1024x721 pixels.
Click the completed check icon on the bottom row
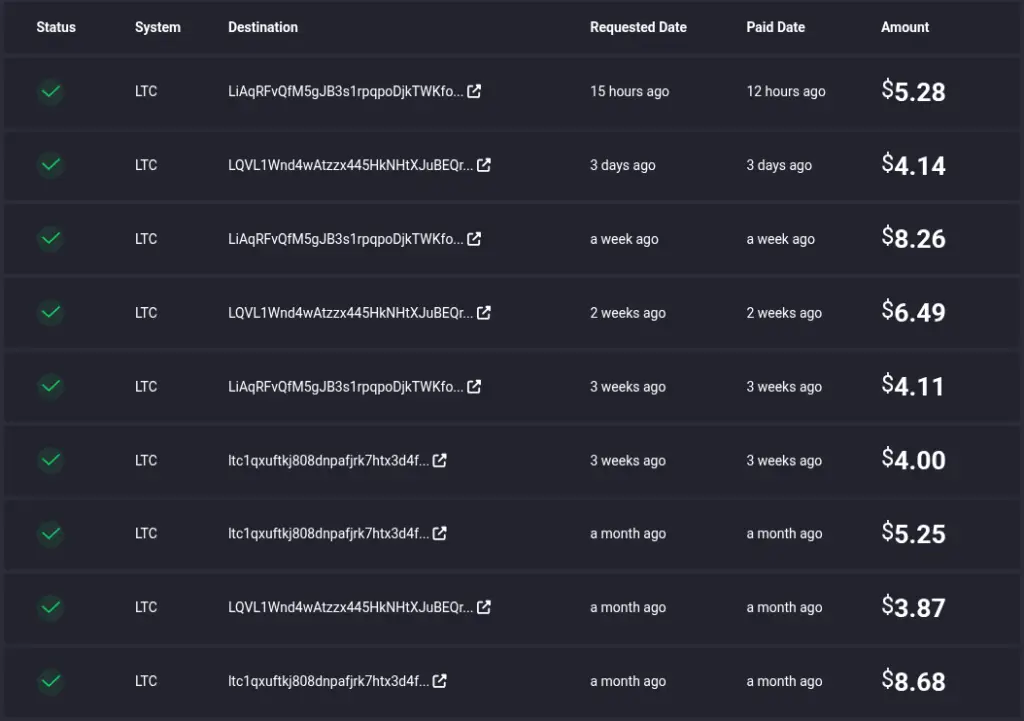(50, 681)
